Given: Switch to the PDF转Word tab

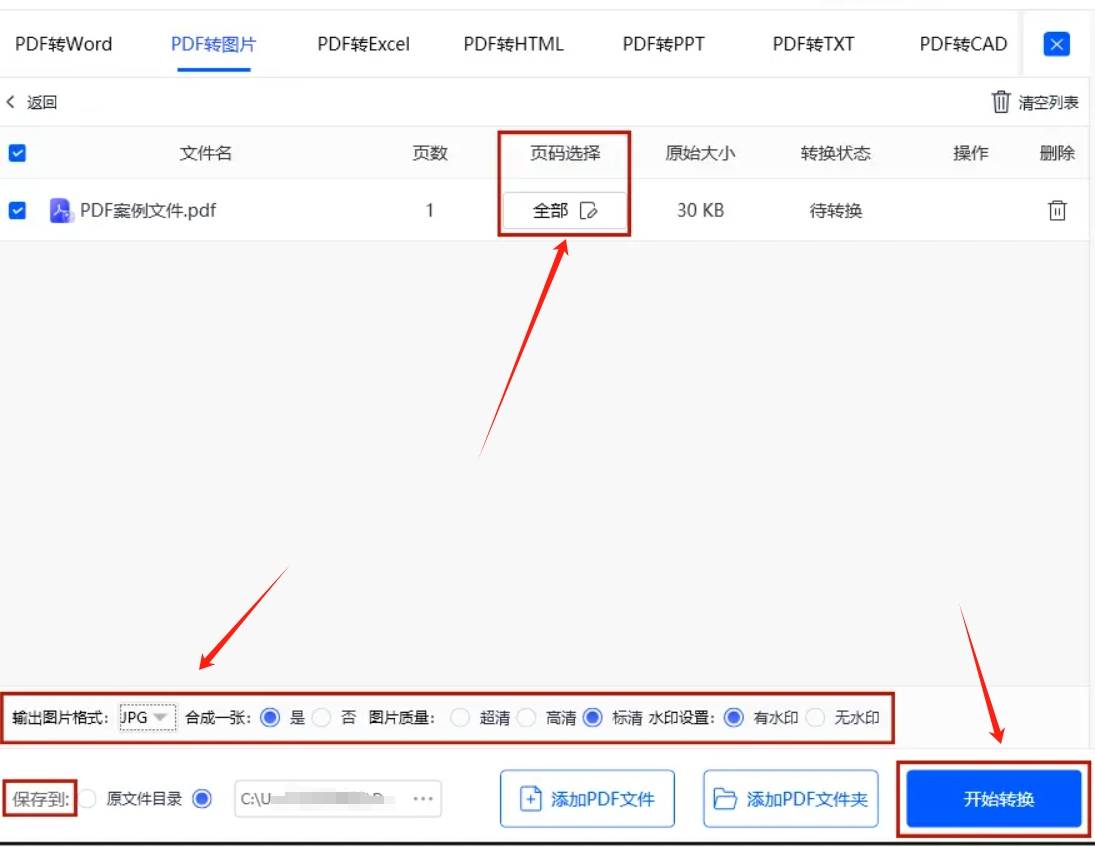Looking at the screenshot, I should point(62,44).
